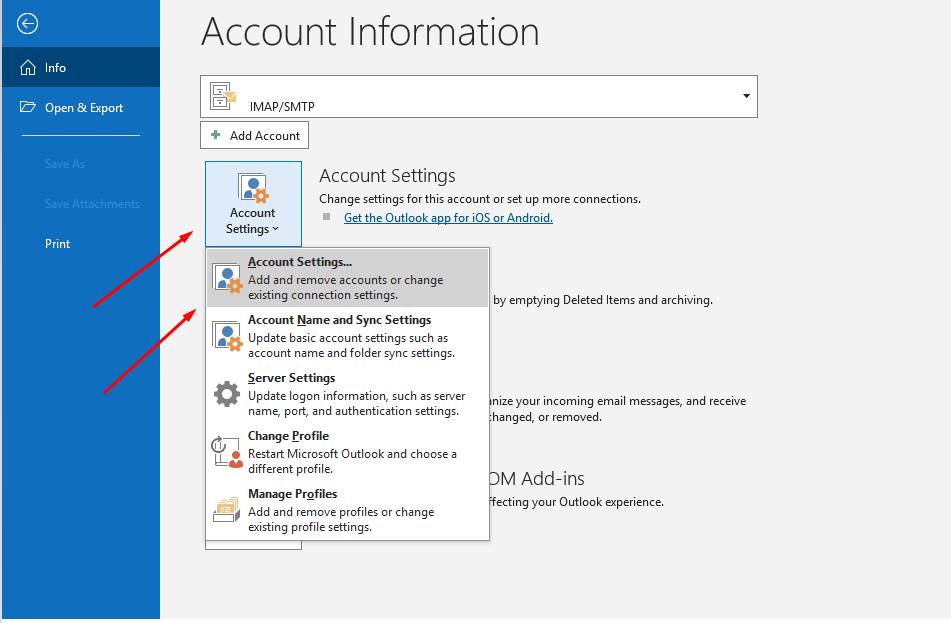Click the icon beside Account Name and Sync Settings

click(227, 336)
